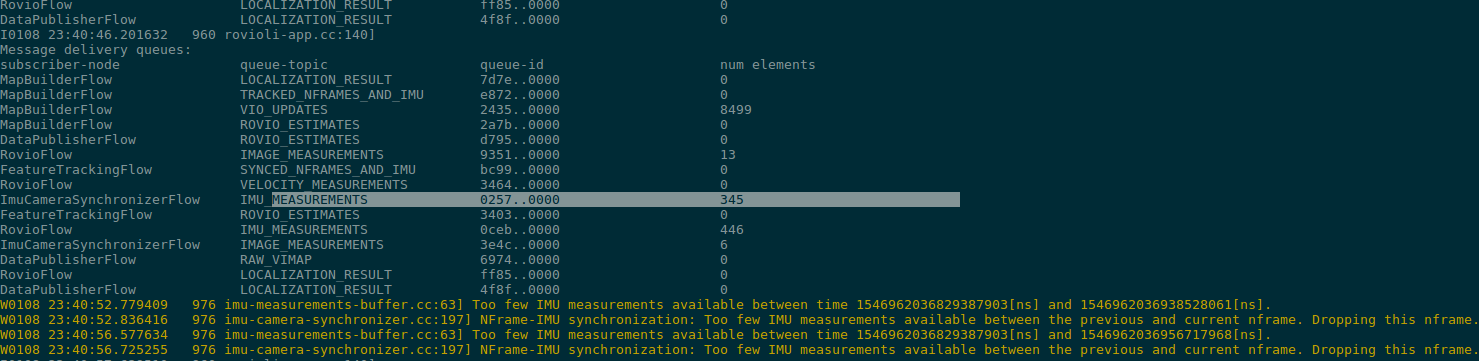Select IMU_MEASUREMENTS in the 0ceb..0000 row
Image resolution: width=1479 pixels, height=361 pixels.
(304, 230)
